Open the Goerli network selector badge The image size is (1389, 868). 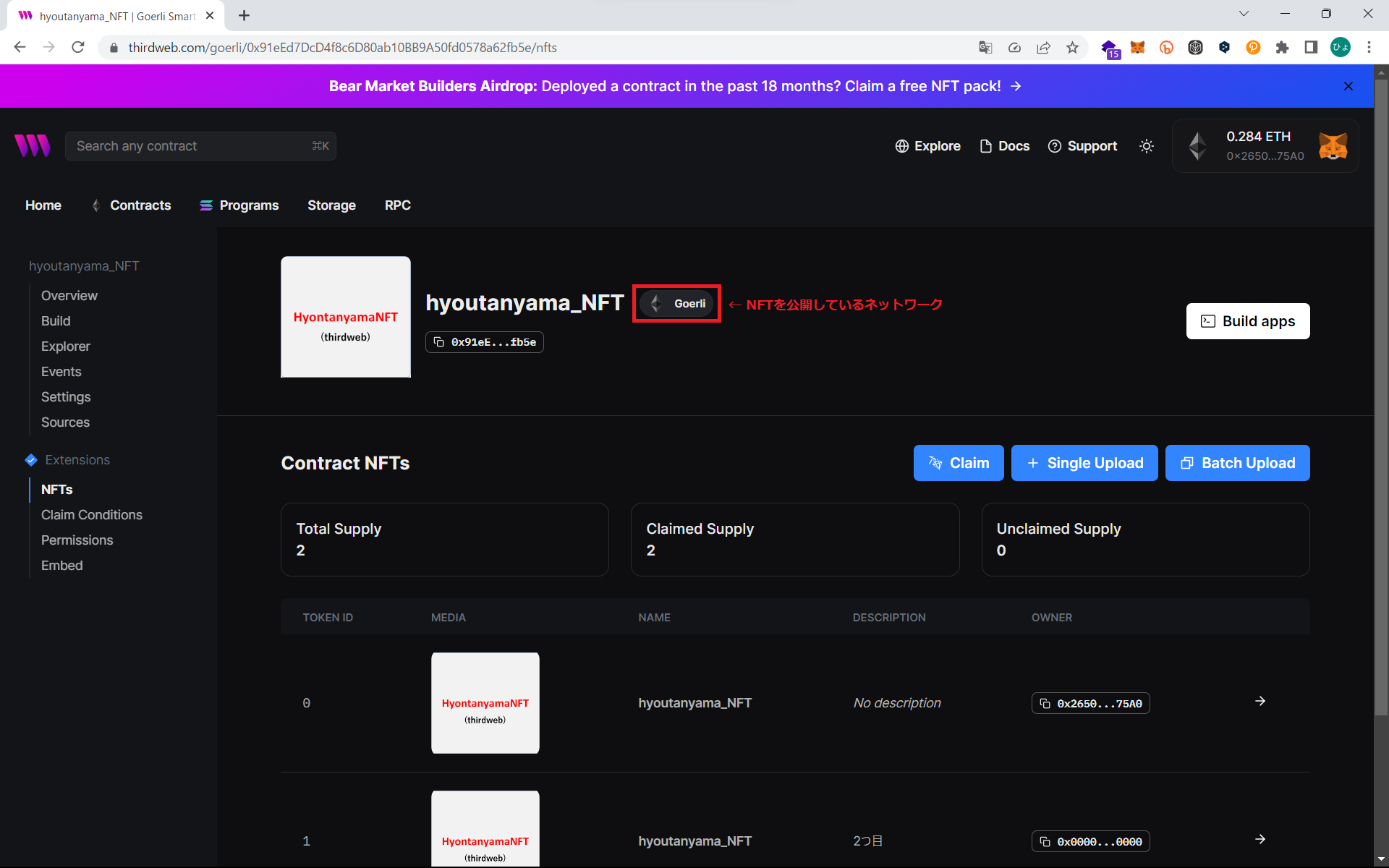pyautogui.click(x=676, y=304)
